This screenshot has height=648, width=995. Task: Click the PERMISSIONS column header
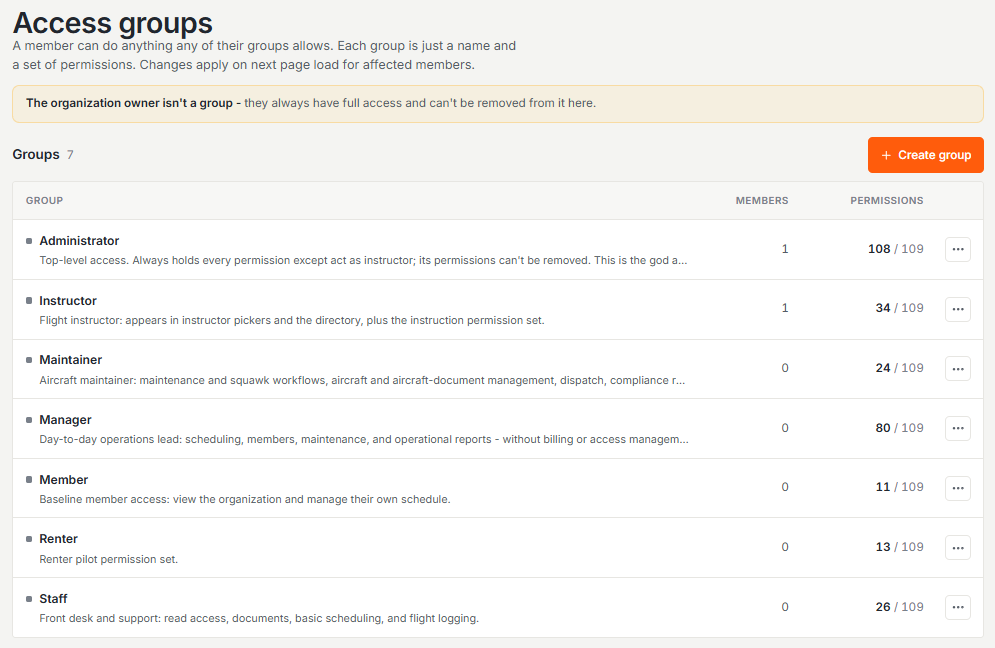pyautogui.click(x=886, y=201)
